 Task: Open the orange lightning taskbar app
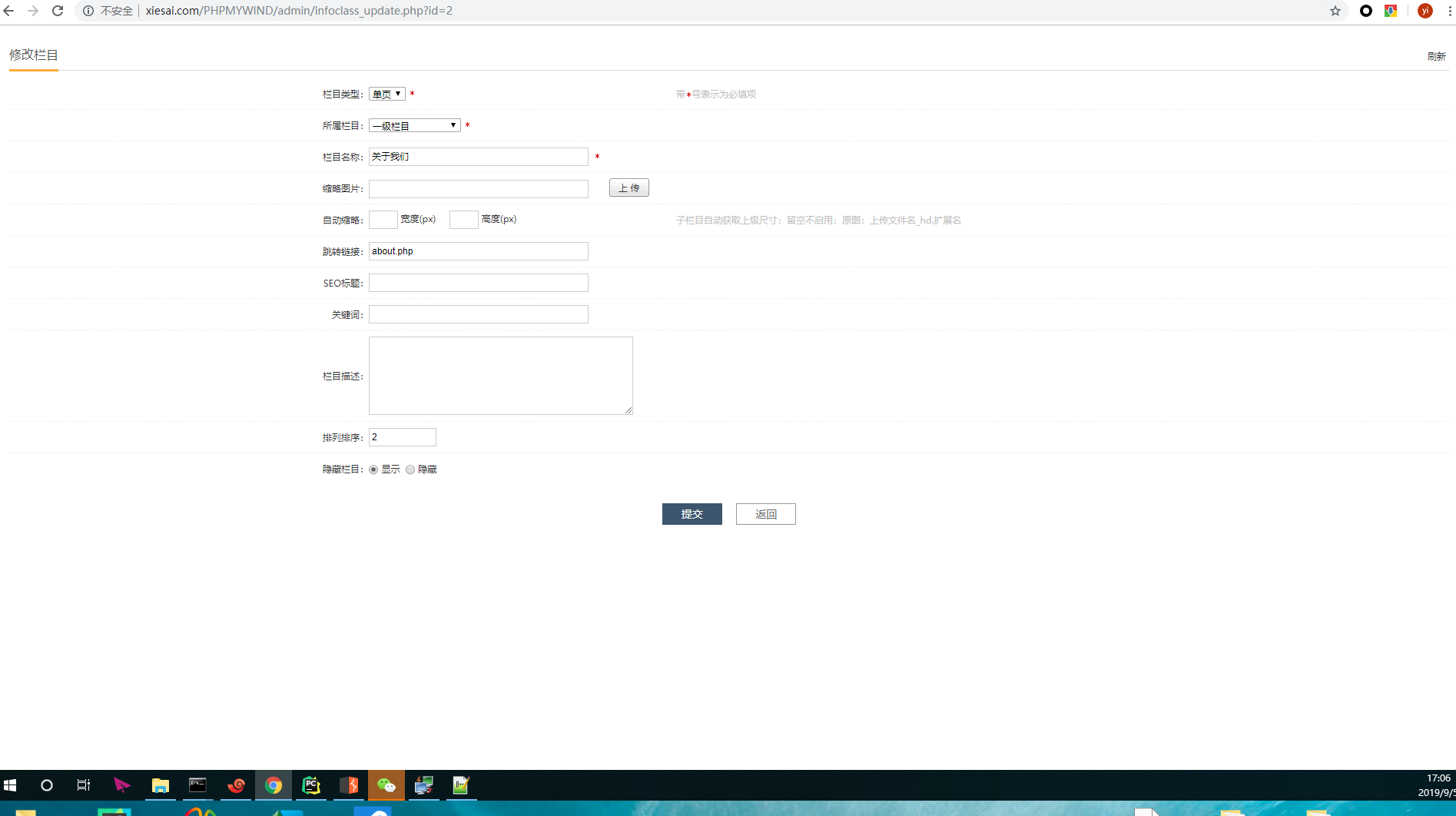pyautogui.click(x=349, y=785)
